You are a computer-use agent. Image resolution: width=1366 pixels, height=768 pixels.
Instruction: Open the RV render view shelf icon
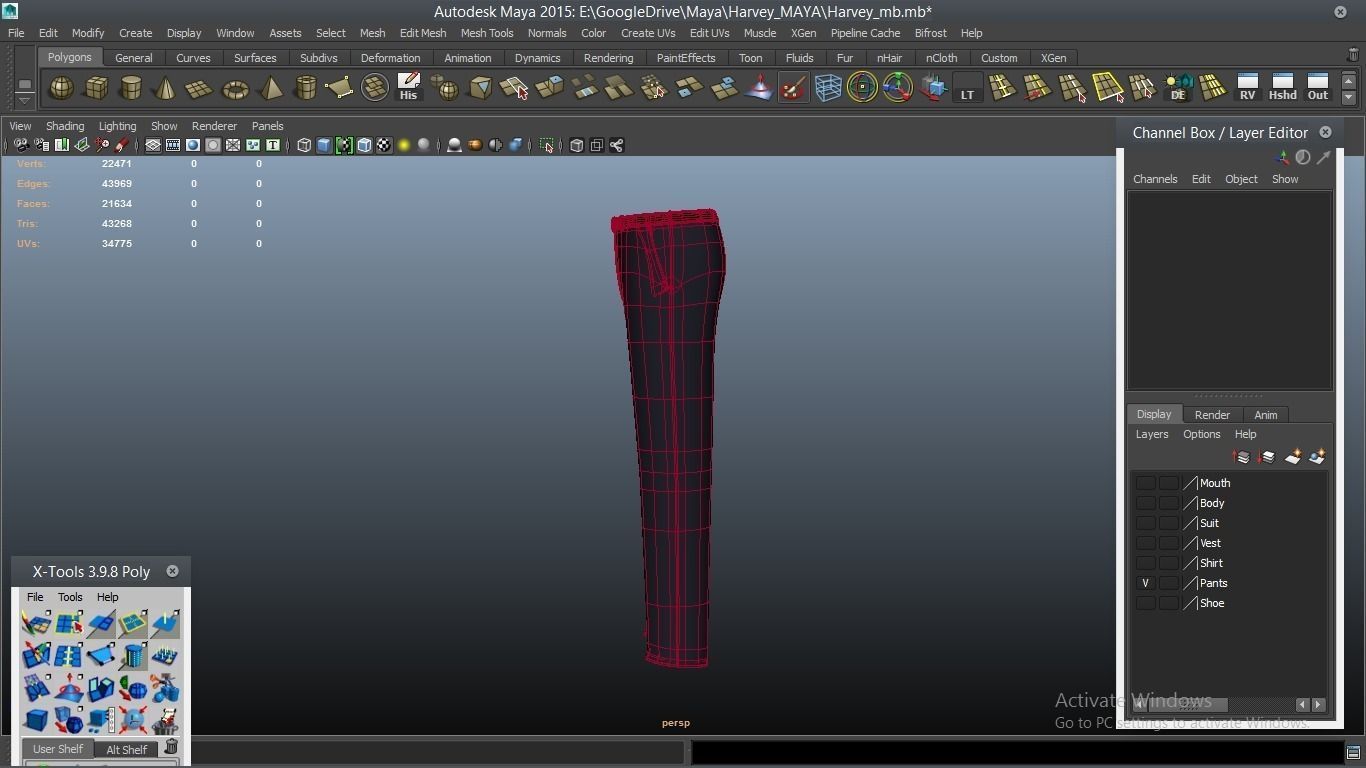[1247, 88]
